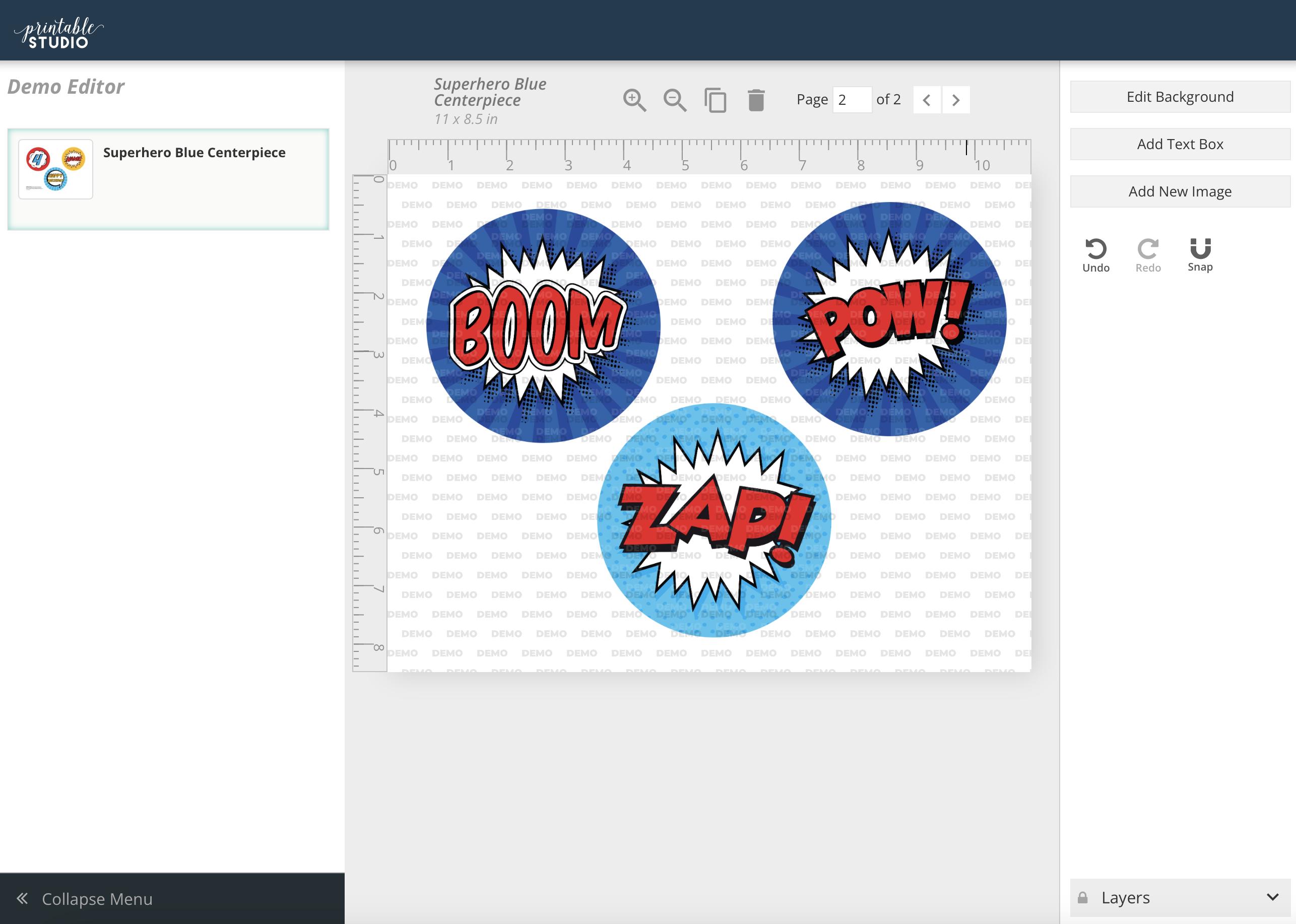Go to previous page arrow
Screen dimensions: 1296x924
927,100
